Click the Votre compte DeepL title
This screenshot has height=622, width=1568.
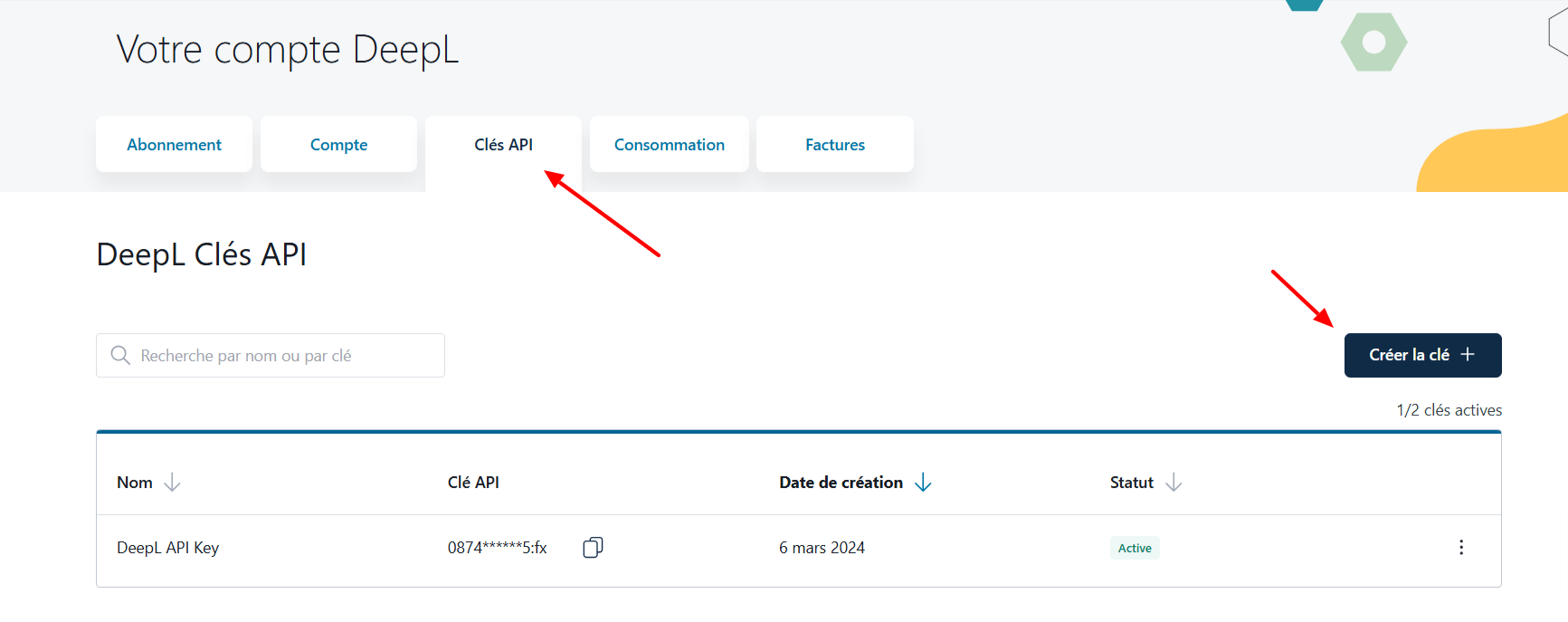288,50
